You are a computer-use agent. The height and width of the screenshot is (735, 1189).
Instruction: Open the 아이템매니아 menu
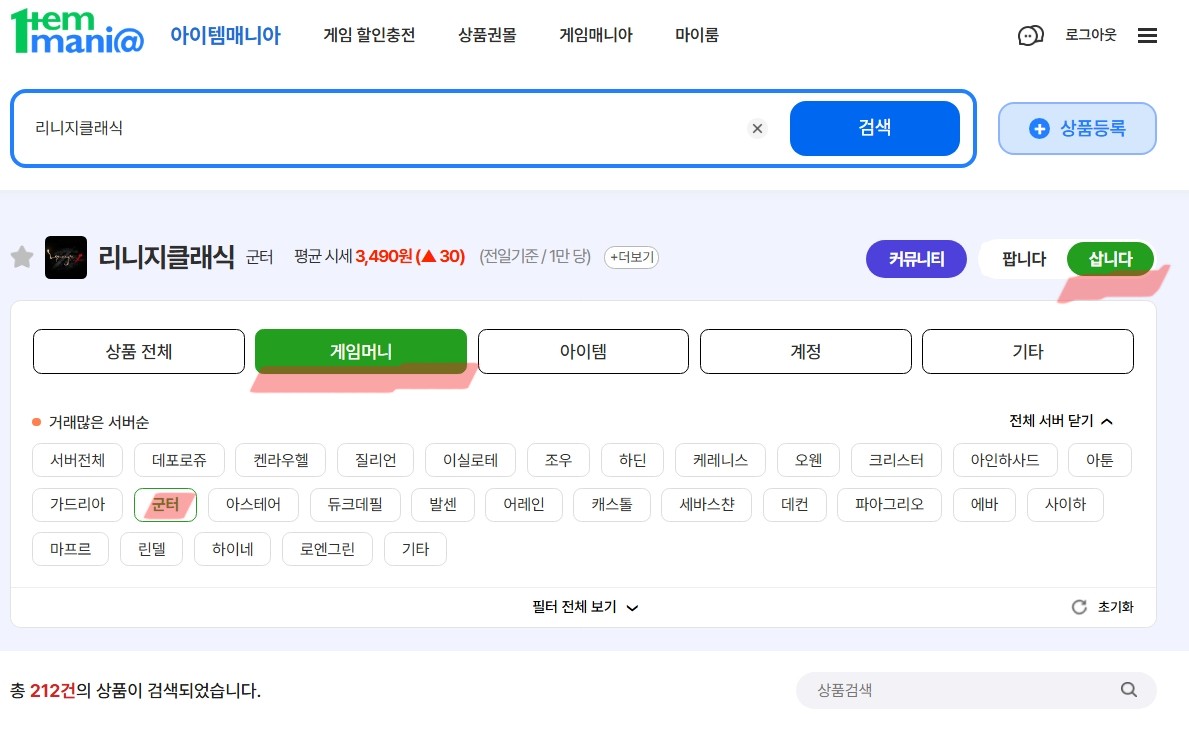click(x=225, y=35)
